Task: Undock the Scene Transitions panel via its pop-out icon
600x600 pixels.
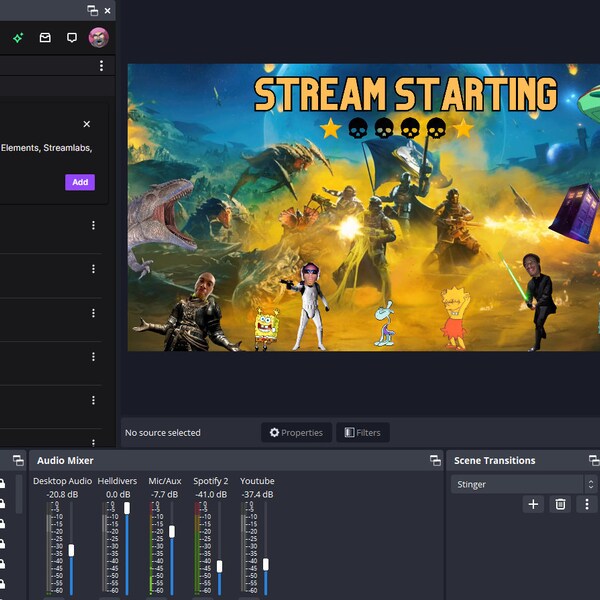Action: 594,460
